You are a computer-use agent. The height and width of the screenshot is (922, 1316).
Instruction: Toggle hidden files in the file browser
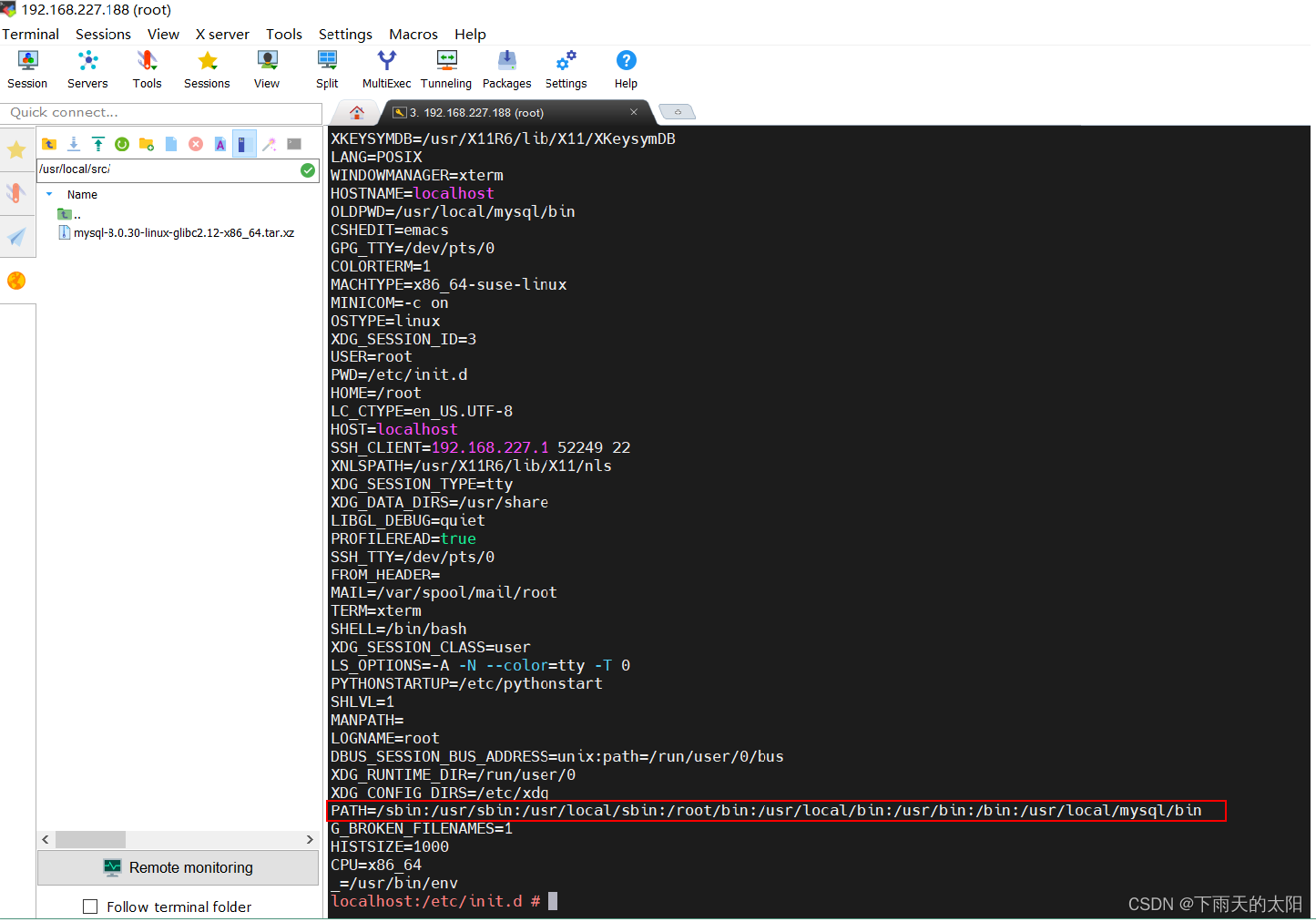[x=244, y=143]
